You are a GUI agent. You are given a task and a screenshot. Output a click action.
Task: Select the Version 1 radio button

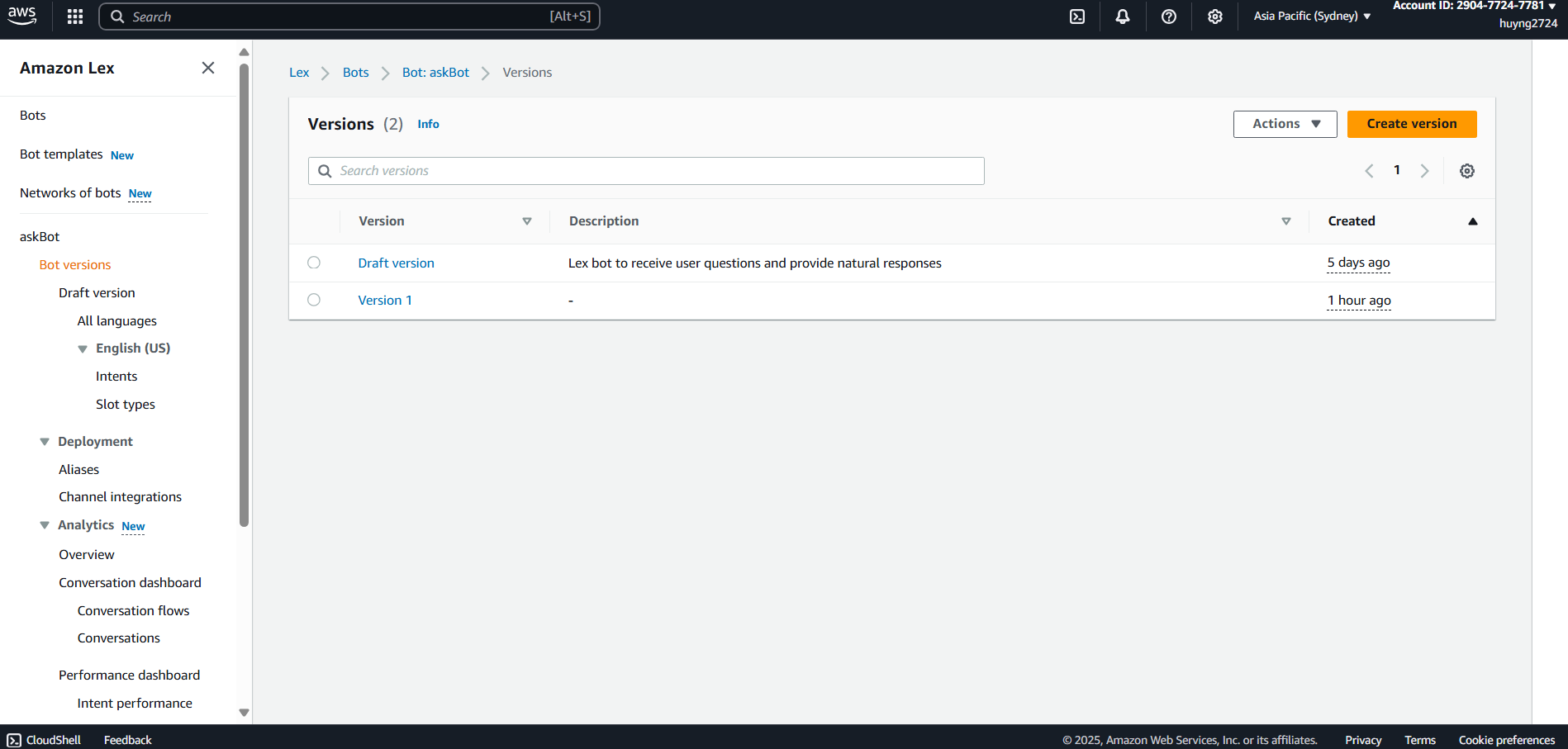(314, 300)
